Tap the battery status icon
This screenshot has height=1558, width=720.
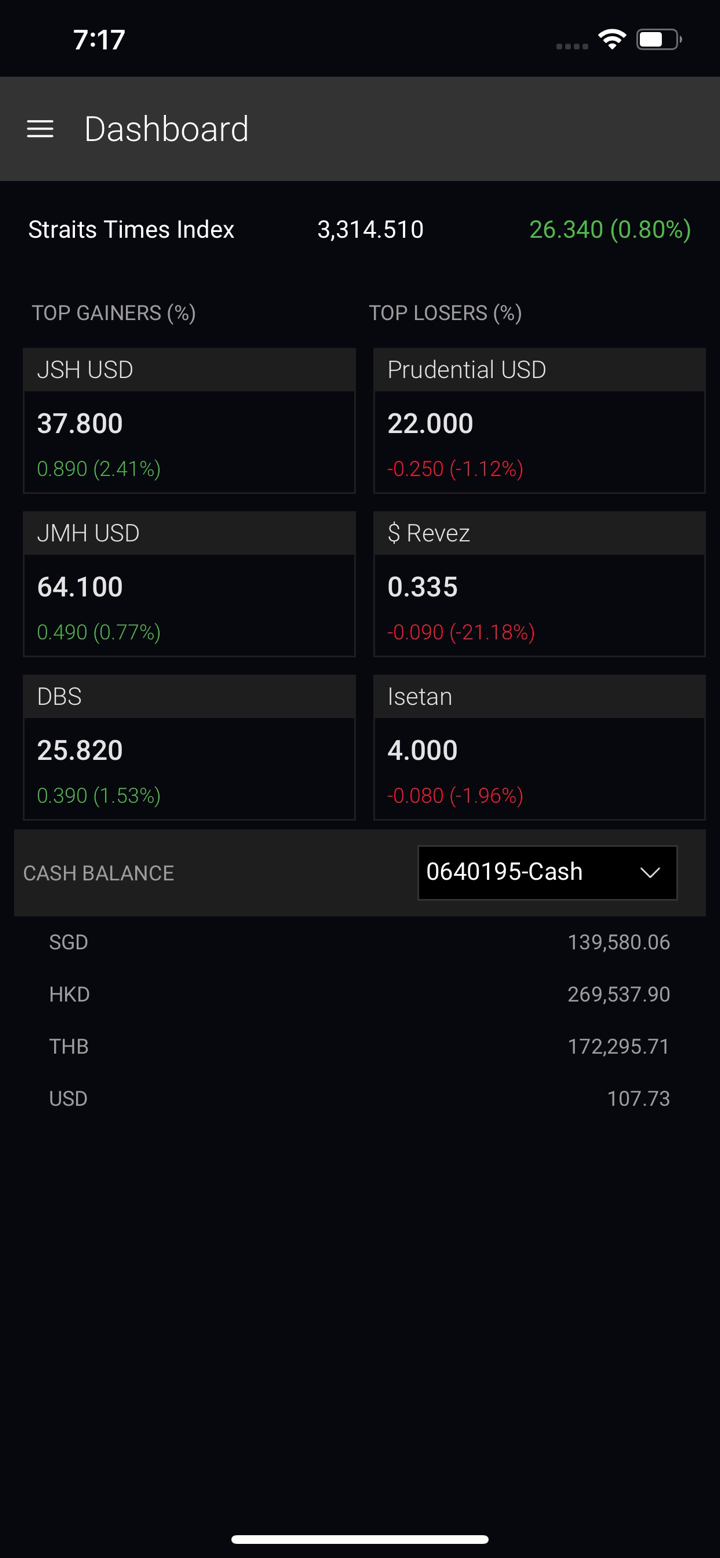pos(659,39)
